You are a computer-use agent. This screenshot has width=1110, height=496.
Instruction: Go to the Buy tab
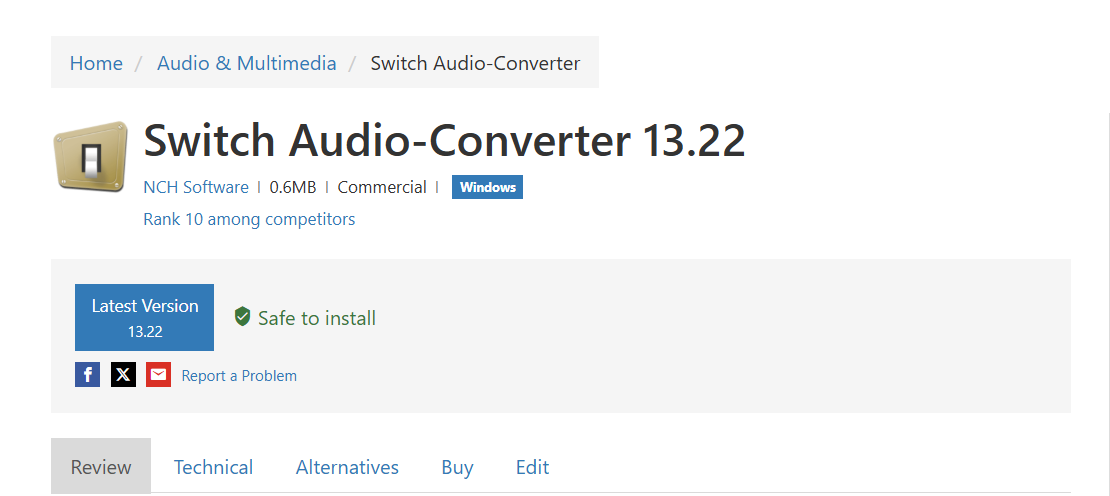pyautogui.click(x=457, y=467)
